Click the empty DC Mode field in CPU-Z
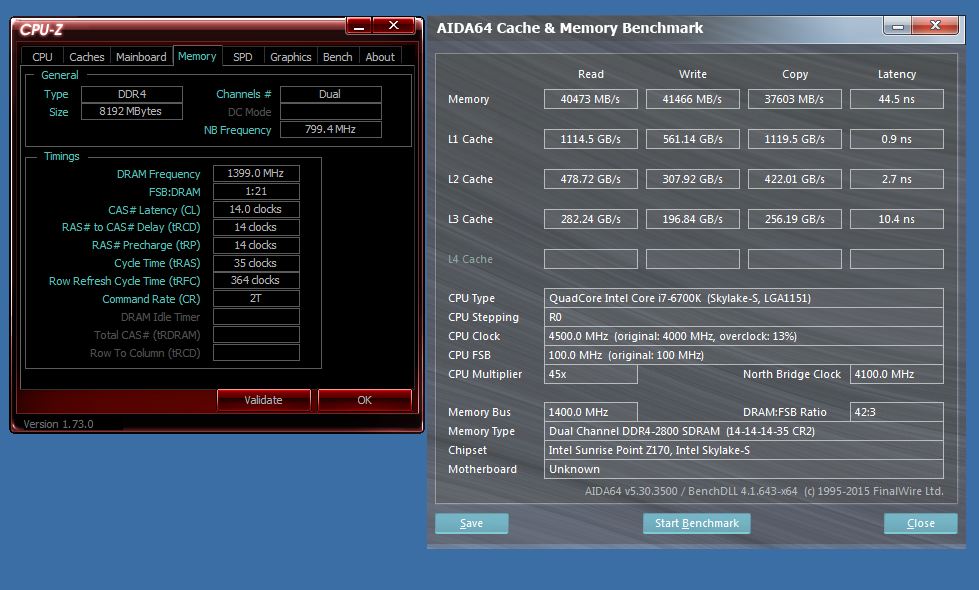Viewport: 979px width, 590px height. (330, 112)
